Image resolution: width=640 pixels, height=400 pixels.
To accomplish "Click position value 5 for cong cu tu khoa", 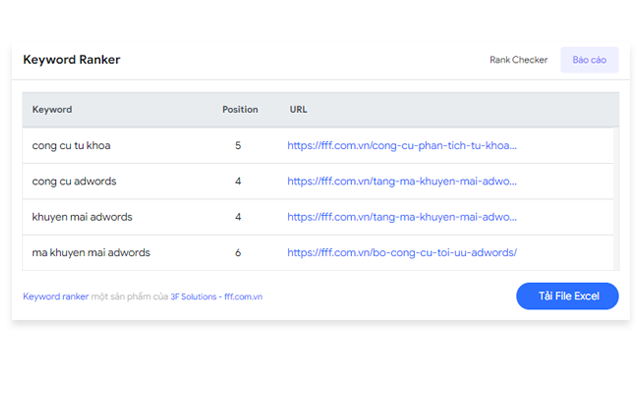I will point(238,145).
